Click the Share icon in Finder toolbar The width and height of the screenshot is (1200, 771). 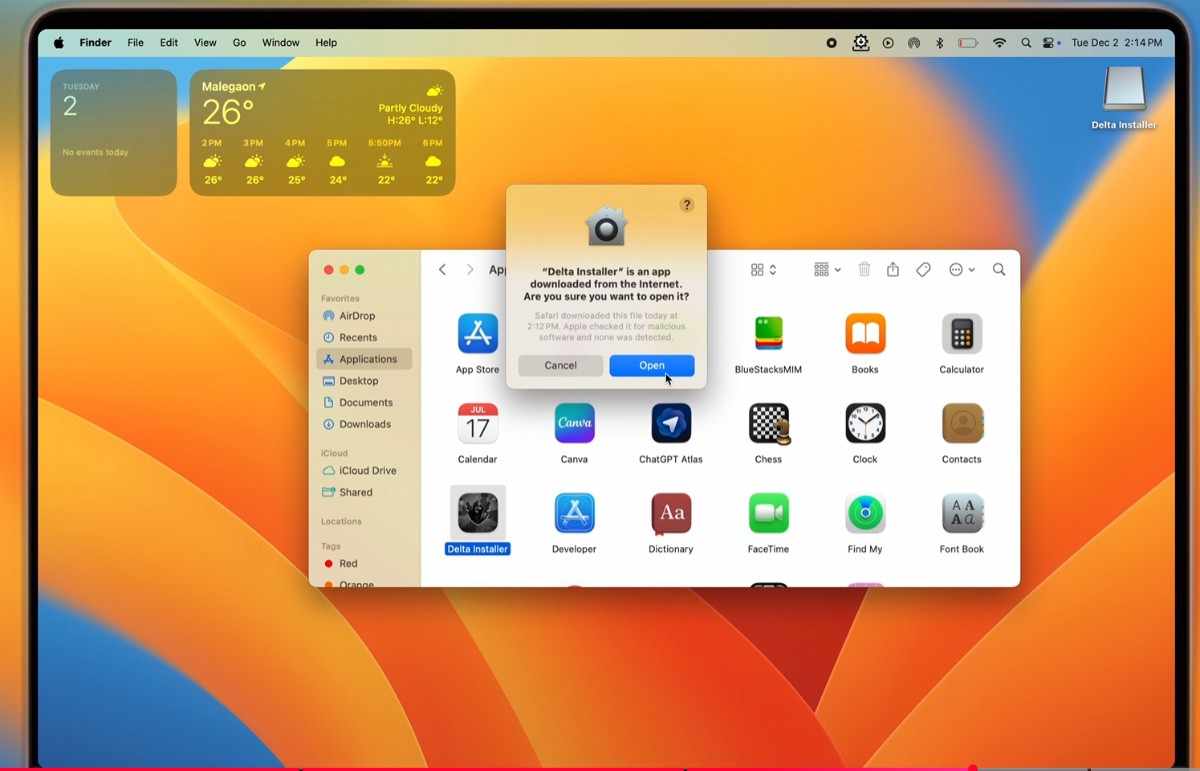893,270
